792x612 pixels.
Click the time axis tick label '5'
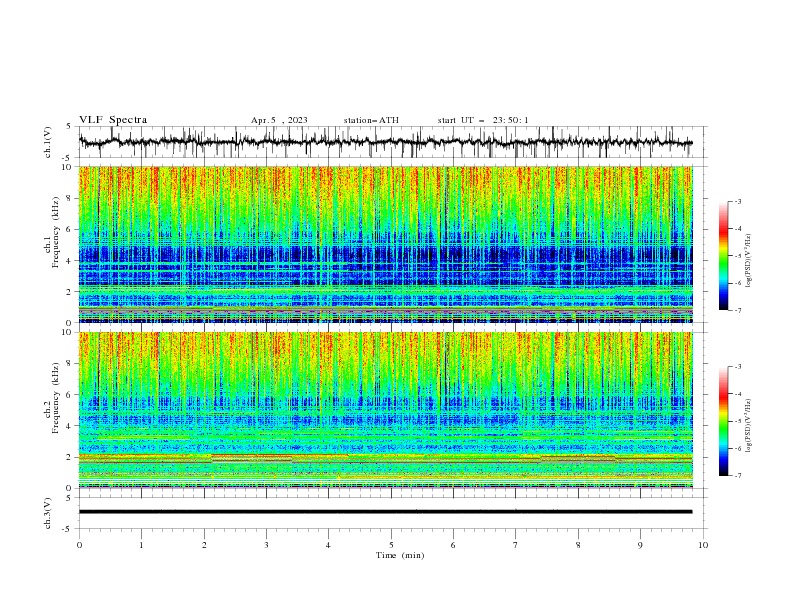coord(391,545)
